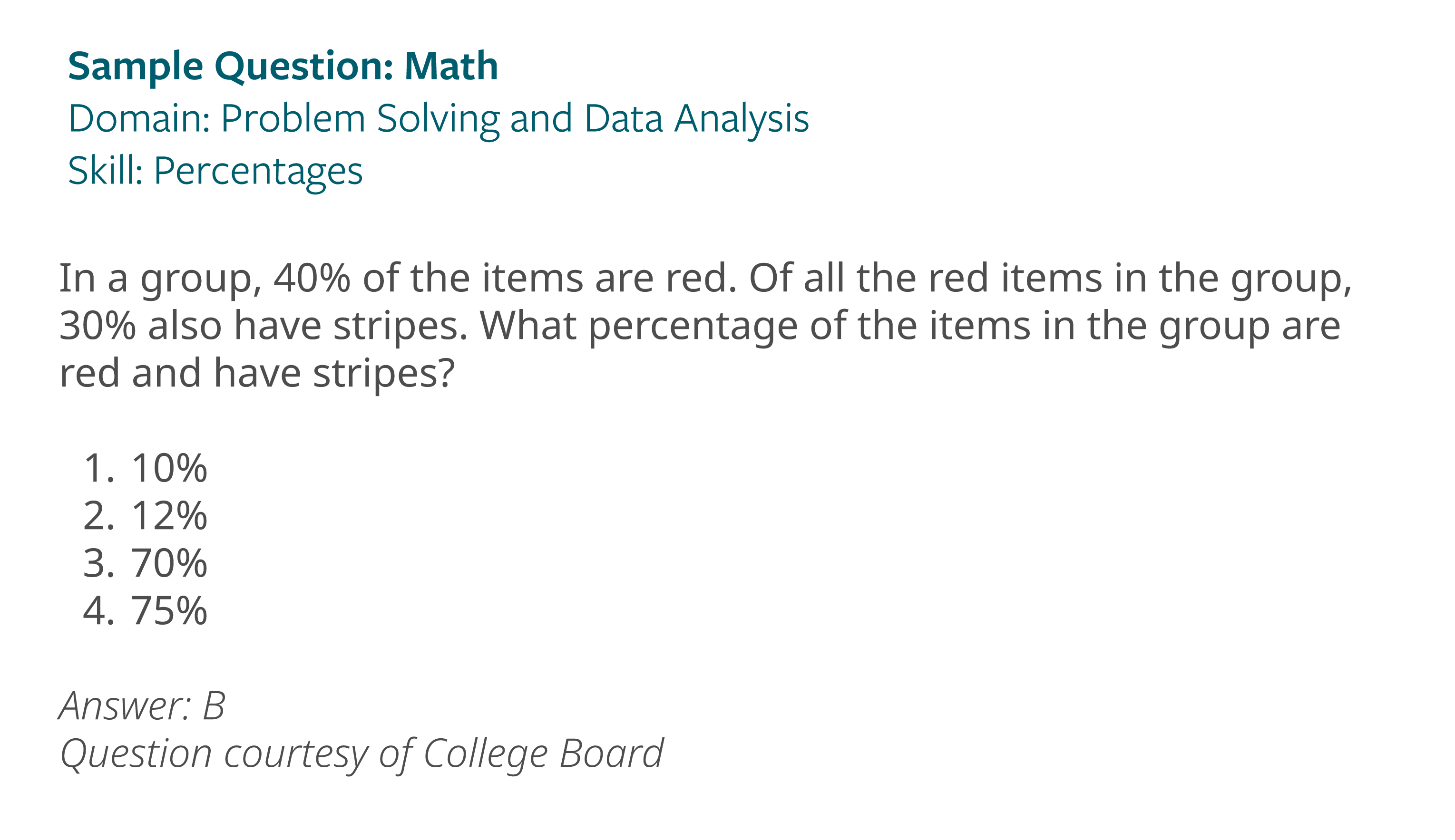Click the 'Answer: B' text
This screenshot has height=840, width=1455.
[x=142, y=705]
